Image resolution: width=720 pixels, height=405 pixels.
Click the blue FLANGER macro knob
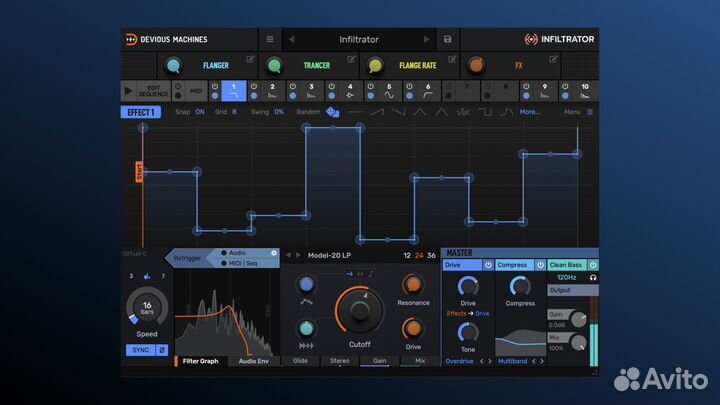(x=173, y=66)
